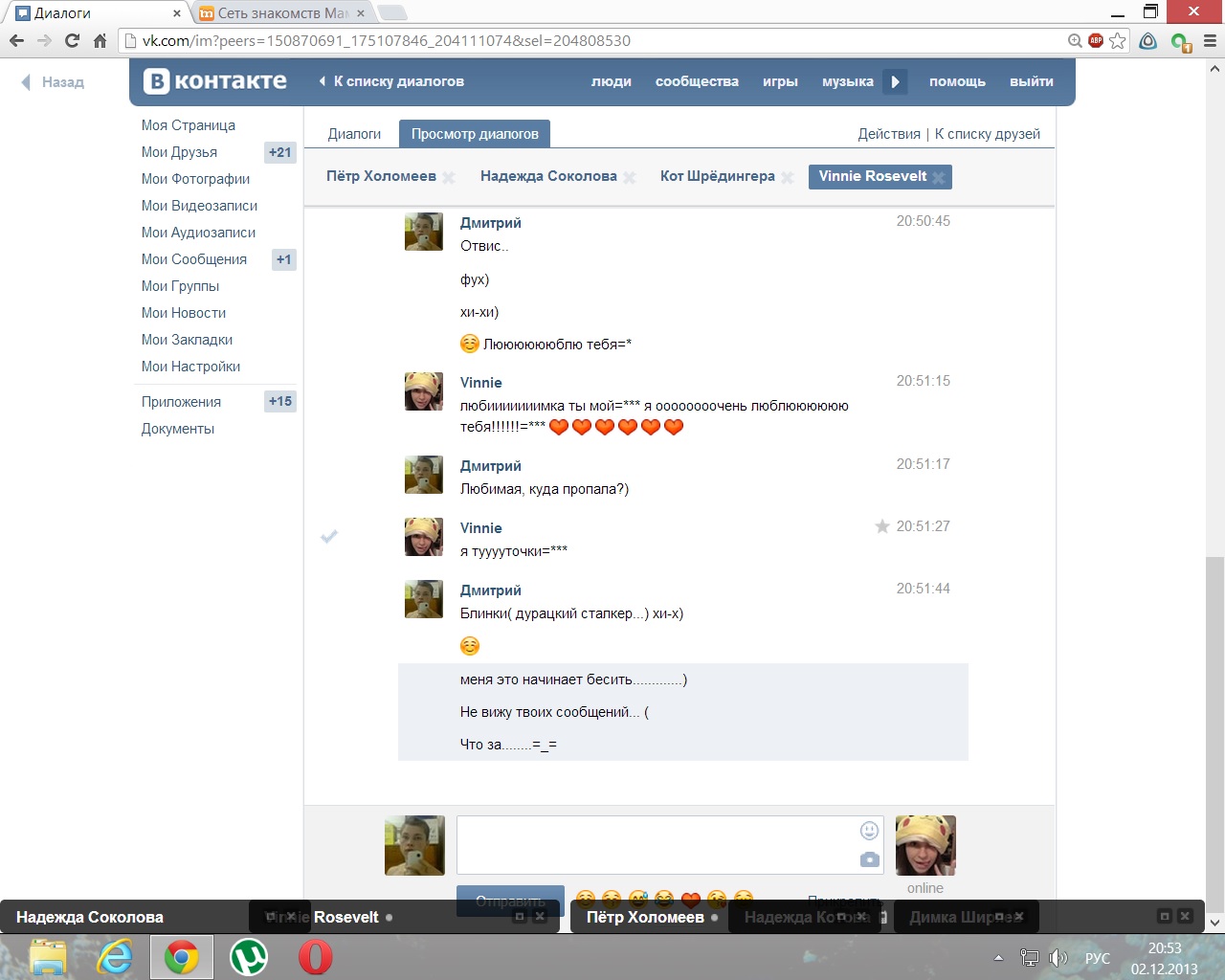Open the volume control in tray
The image size is (1225, 980).
[1058, 958]
